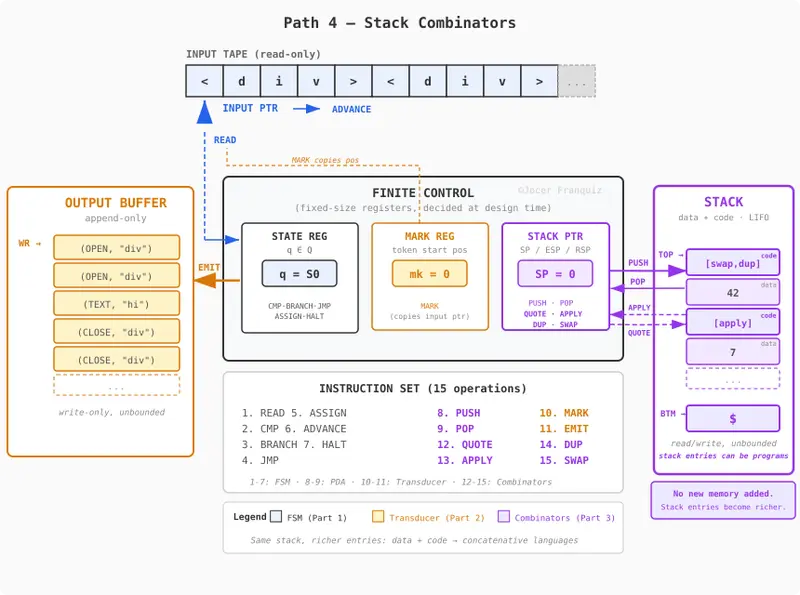Select the '42' stack data entry

click(733, 292)
